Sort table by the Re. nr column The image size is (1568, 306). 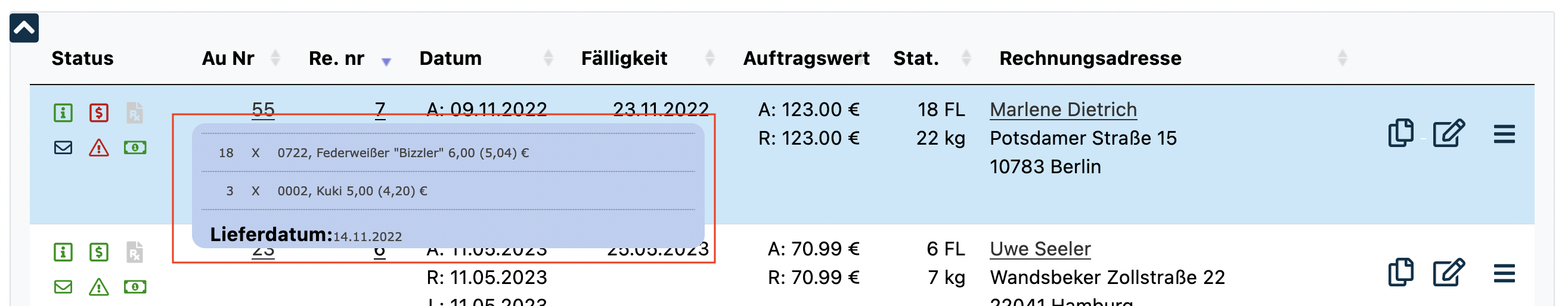[x=337, y=58]
